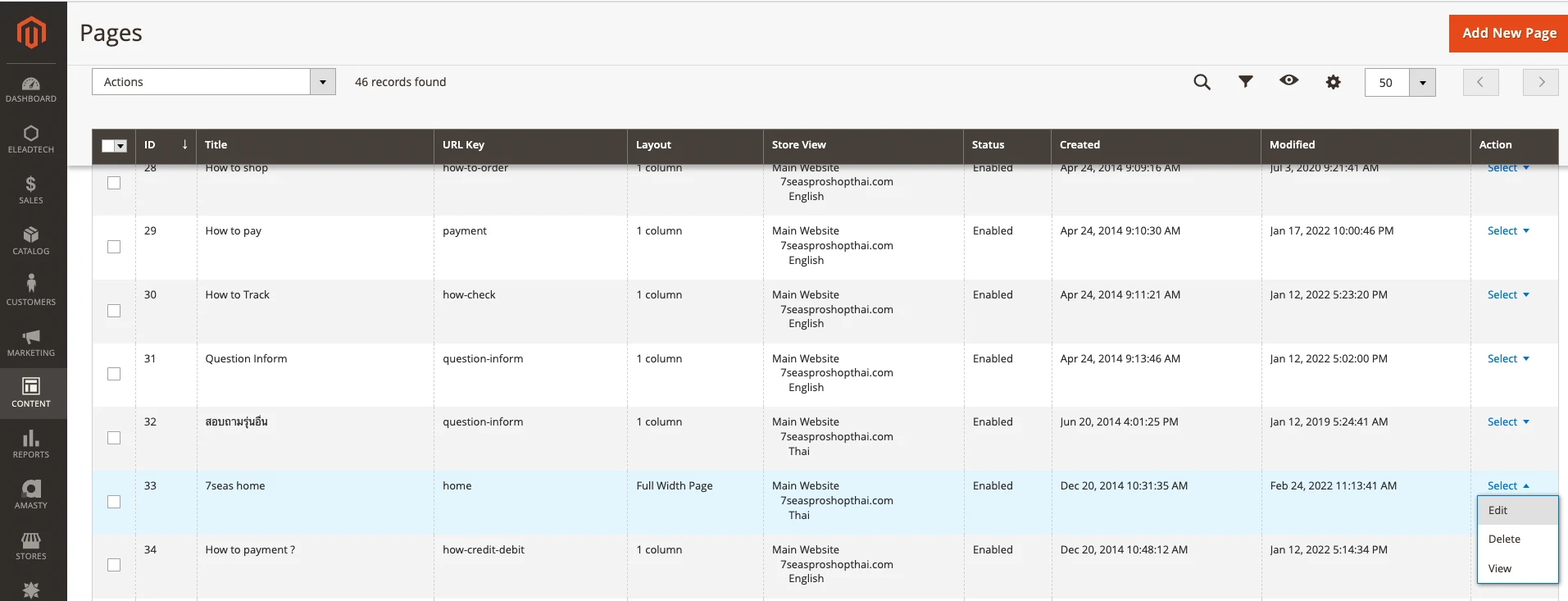Tick checkbox for How to Track row
The width and height of the screenshot is (1568, 601).
(x=114, y=311)
